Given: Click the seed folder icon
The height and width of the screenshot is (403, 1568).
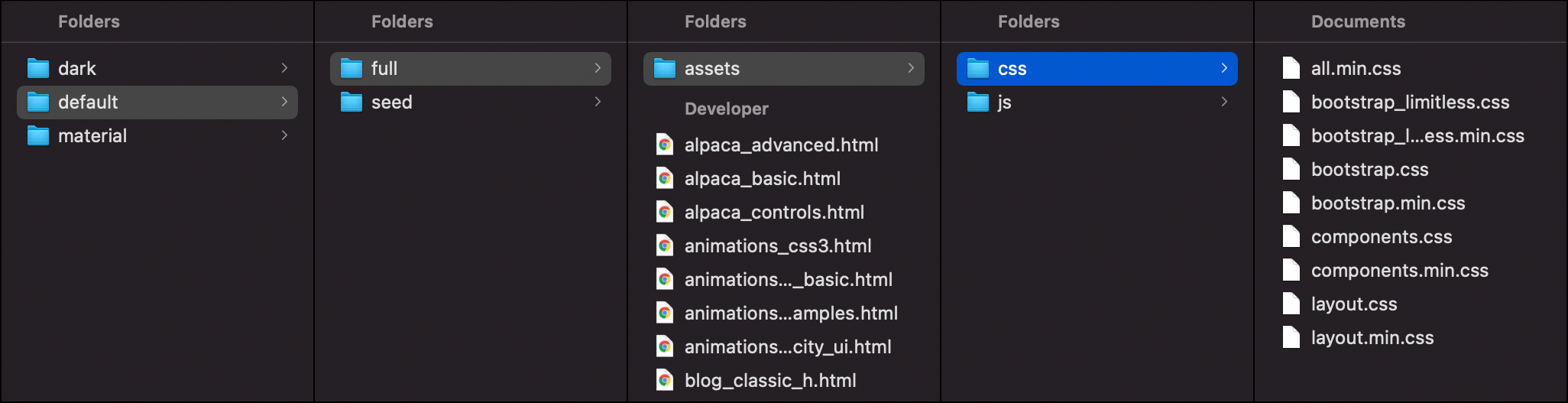Looking at the screenshot, I should tap(352, 102).
